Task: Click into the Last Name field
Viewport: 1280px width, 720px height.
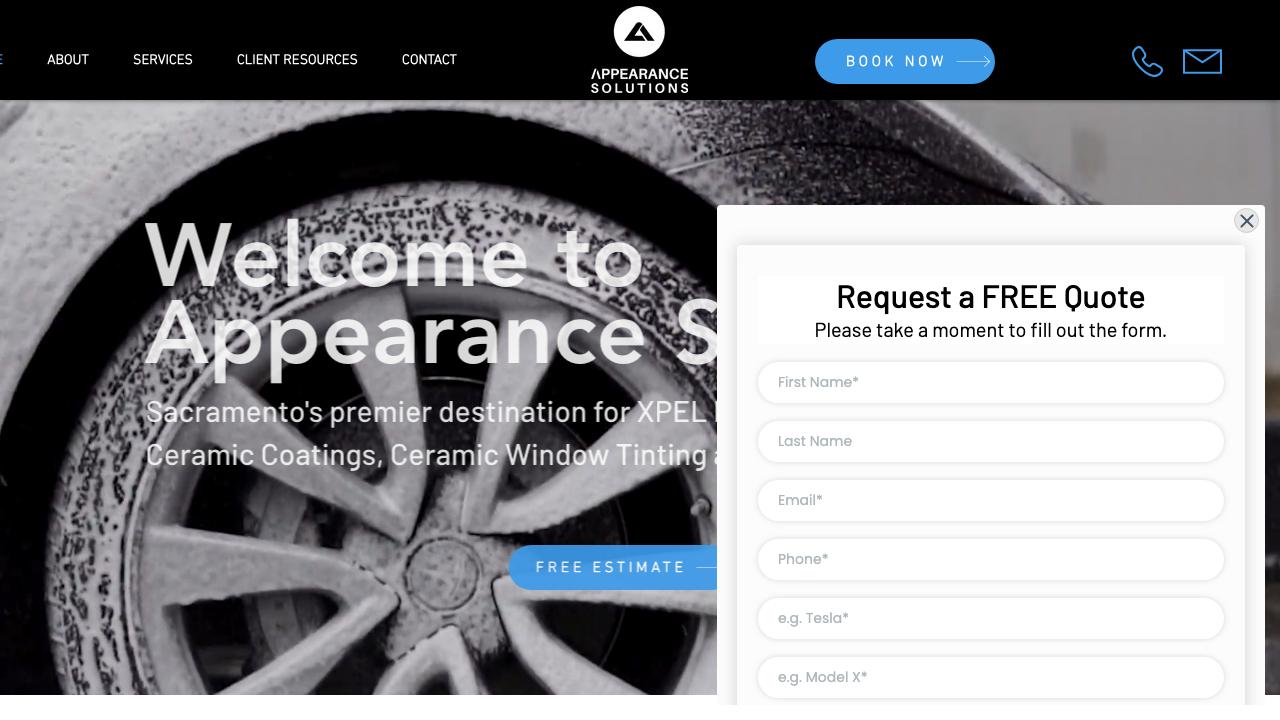Action: (x=990, y=441)
